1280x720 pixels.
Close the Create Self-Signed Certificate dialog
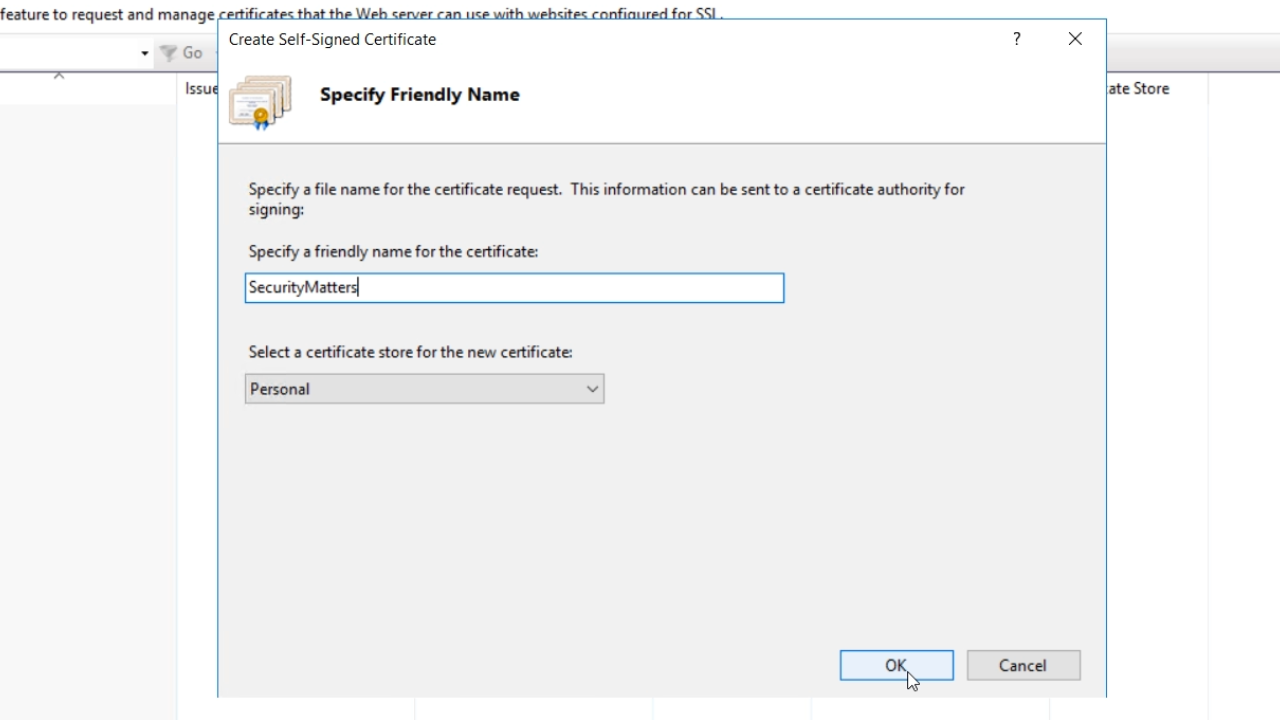click(x=1075, y=39)
